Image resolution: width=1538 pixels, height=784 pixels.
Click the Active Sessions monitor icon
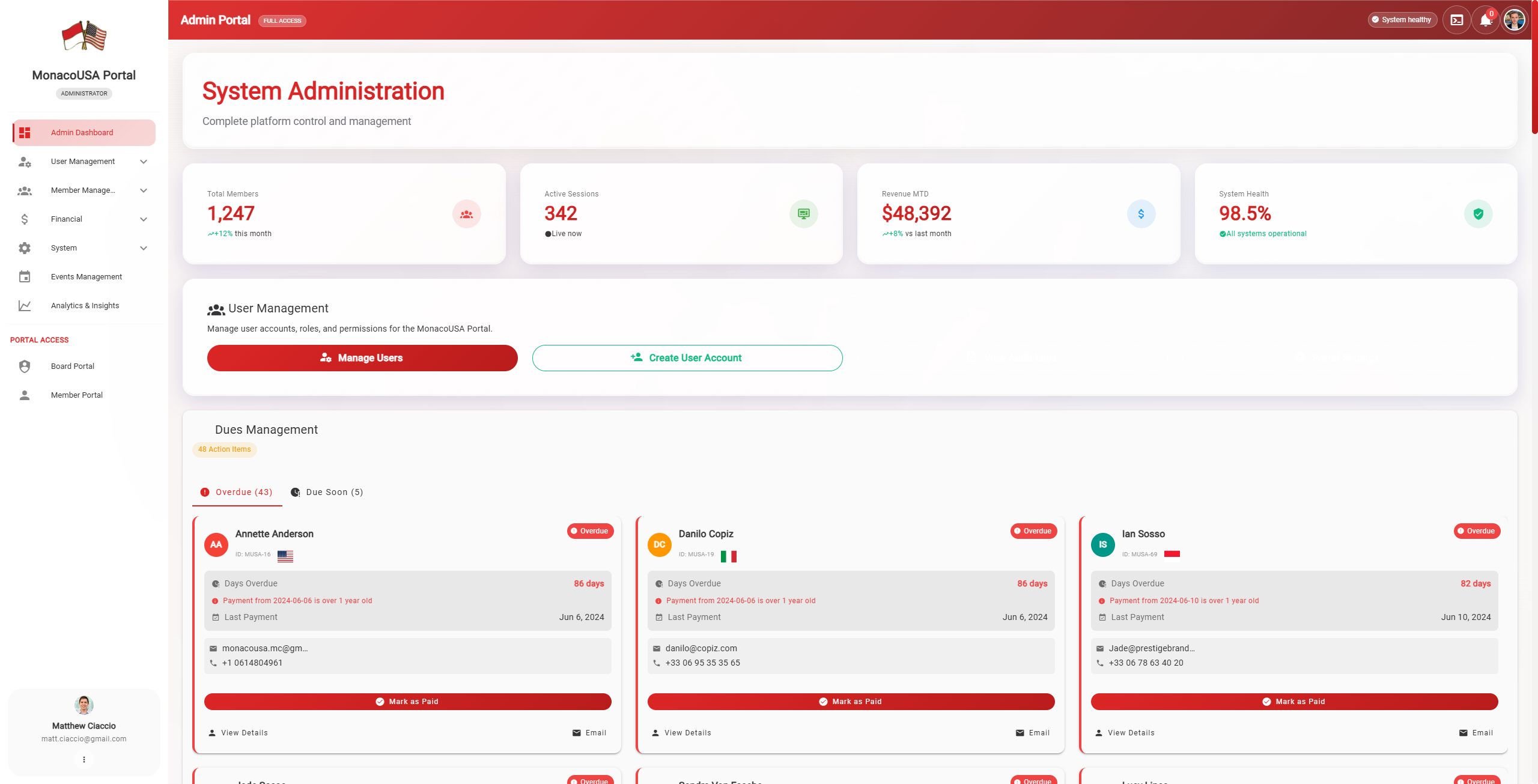[803, 214]
